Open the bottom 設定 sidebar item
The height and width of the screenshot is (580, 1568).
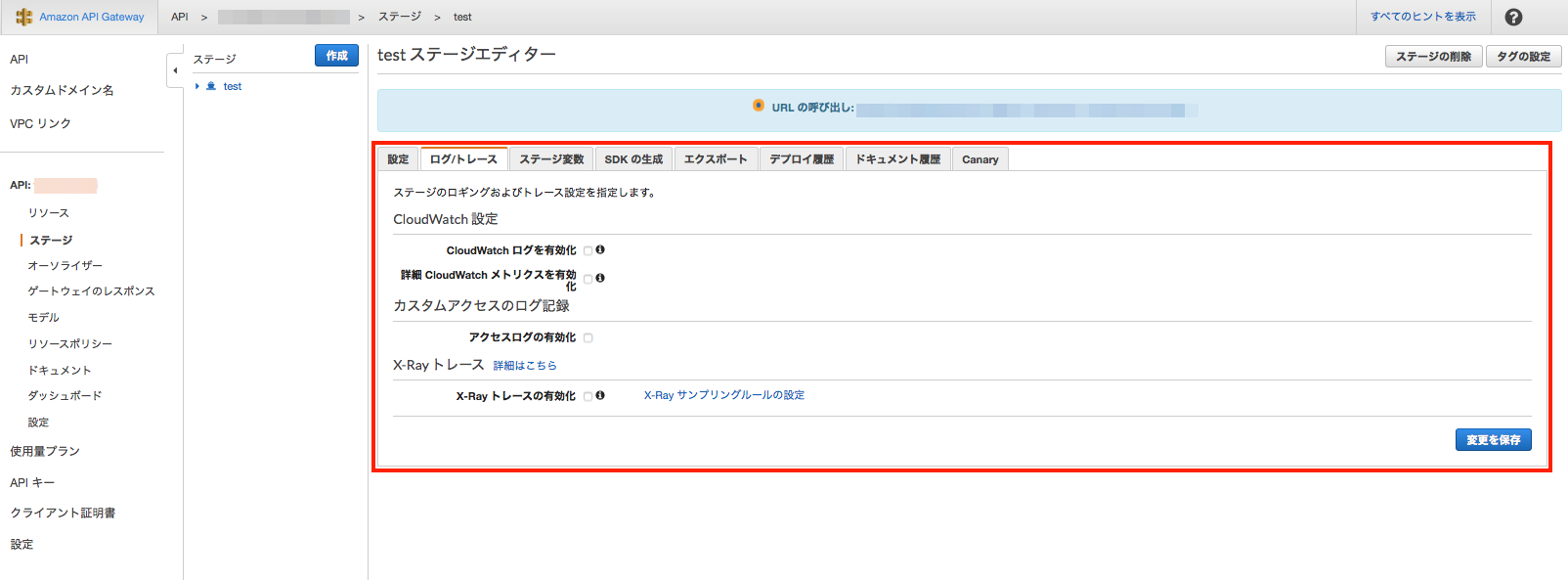click(x=22, y=545)
